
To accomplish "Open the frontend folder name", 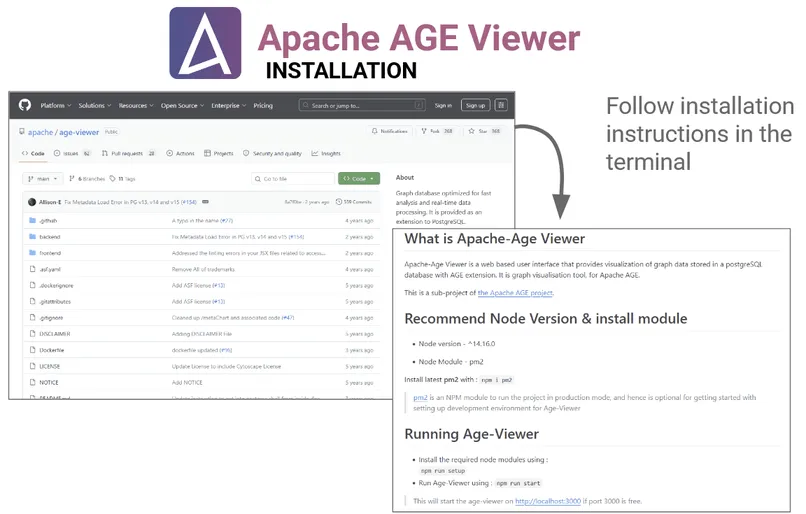I will pyautogui.click(x=50, y=253).
